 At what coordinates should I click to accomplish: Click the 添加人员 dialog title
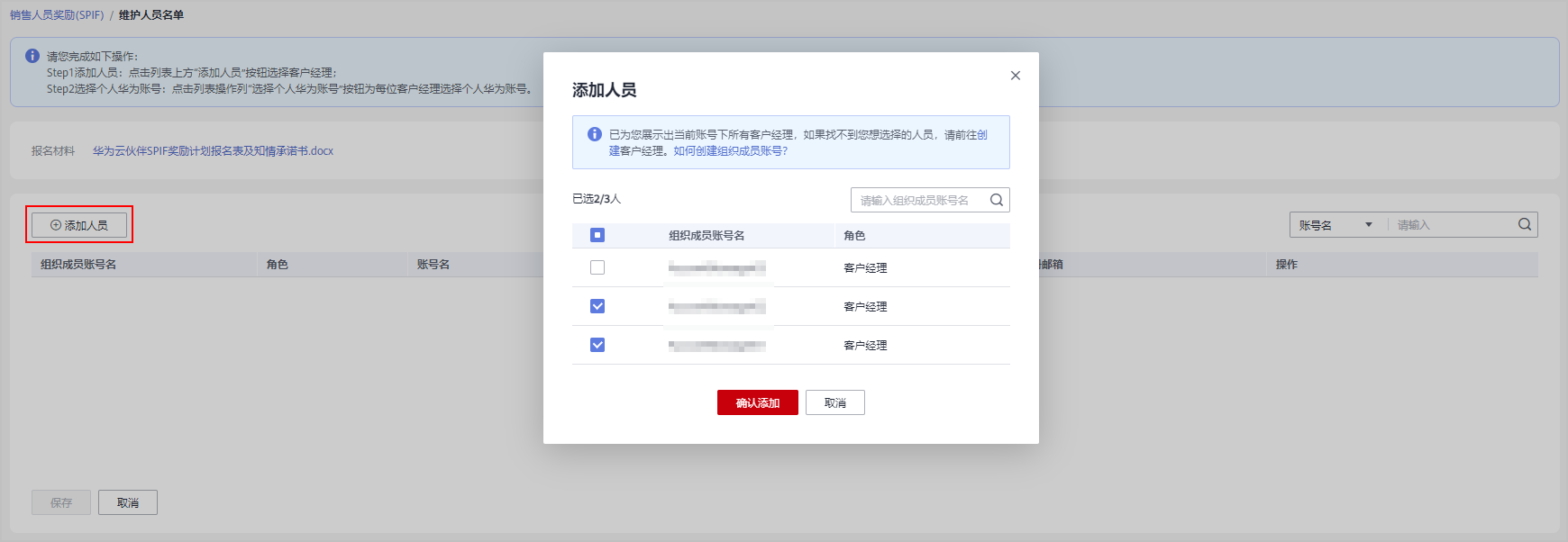coord(605,90)
